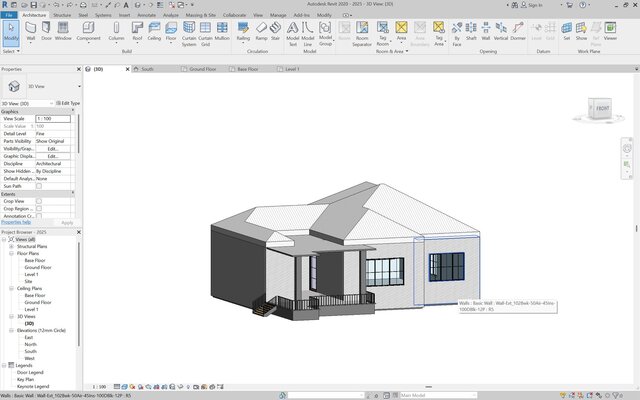
Task: Toggle the Crop View checkbox
Action: tap(39, 200)
